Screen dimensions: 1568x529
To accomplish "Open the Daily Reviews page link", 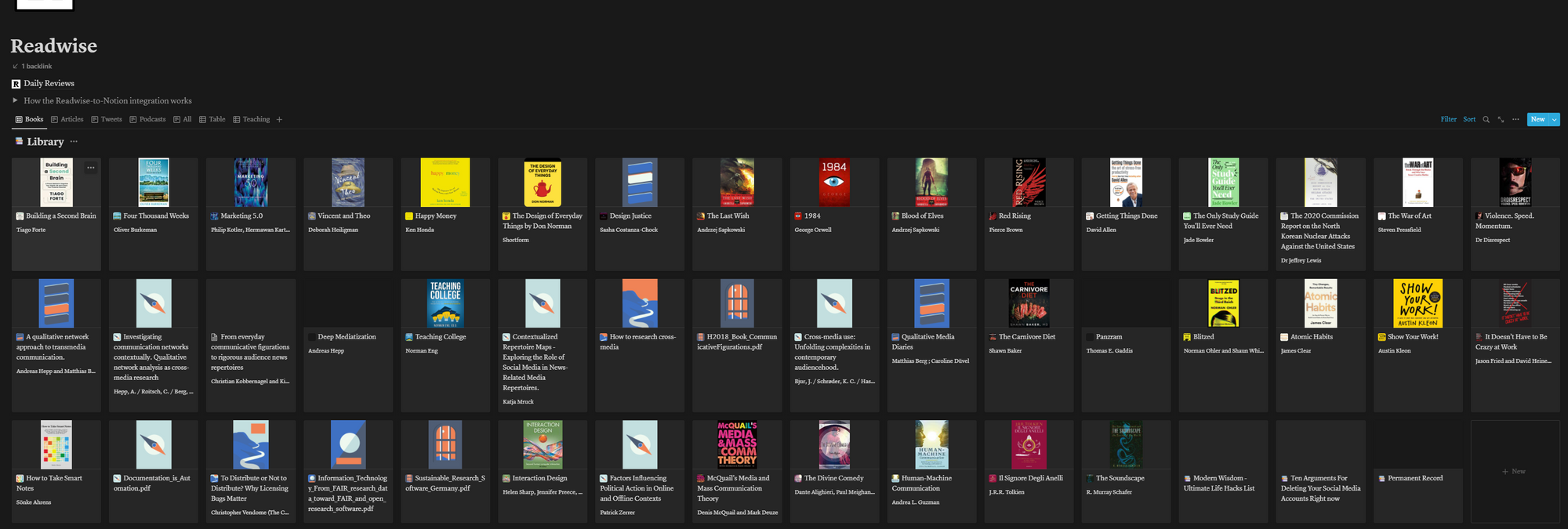I will (x=49, y=84).
